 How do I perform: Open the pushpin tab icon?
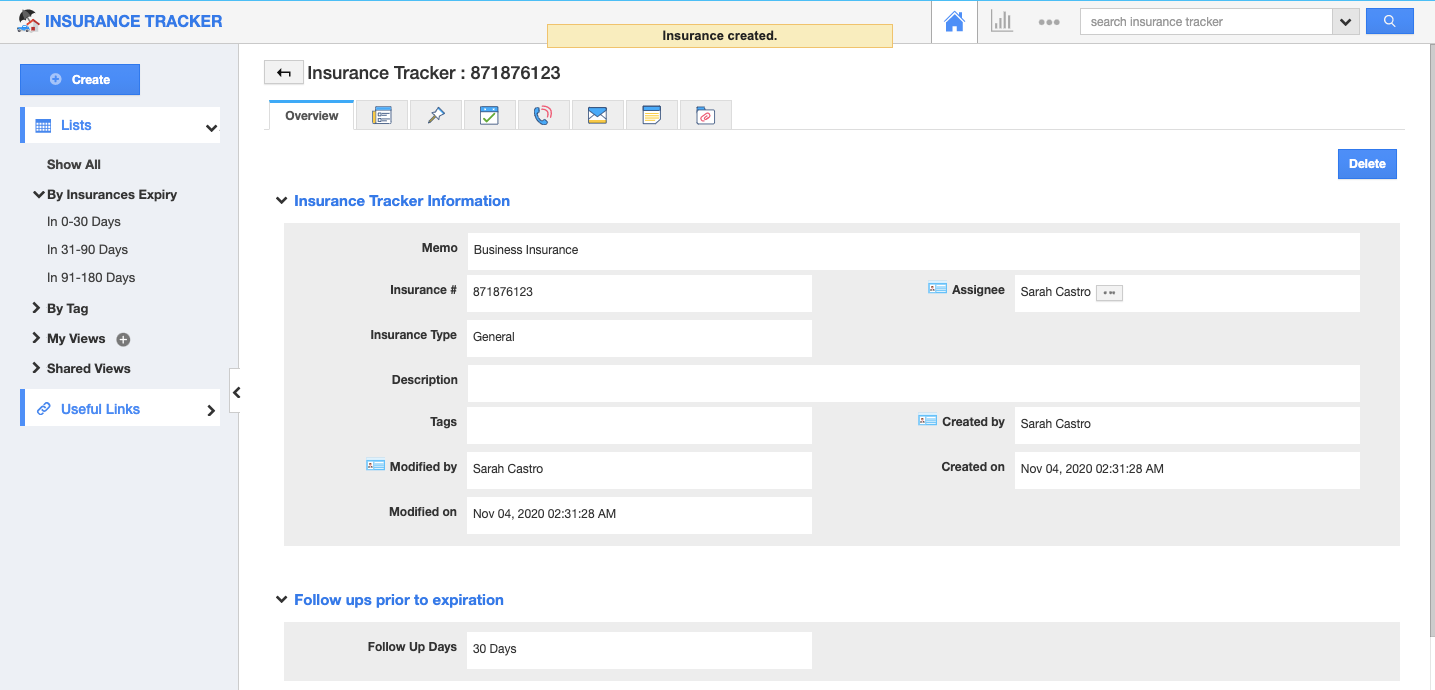tap(435, 116)
